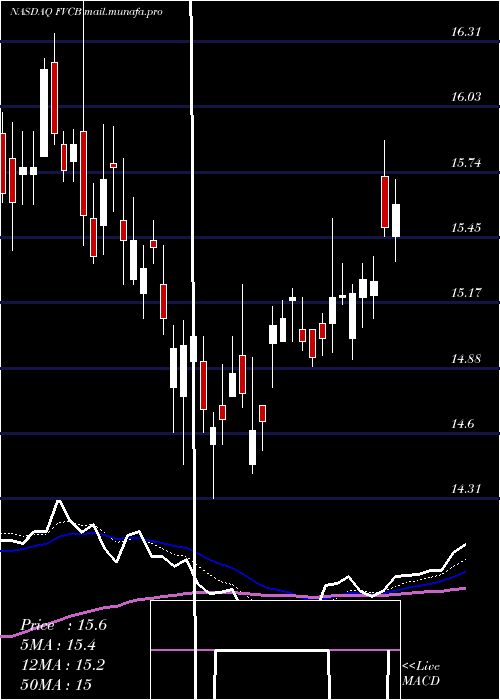Click the 16.03 price axis label
500x700 pixels.
[466, 97]
